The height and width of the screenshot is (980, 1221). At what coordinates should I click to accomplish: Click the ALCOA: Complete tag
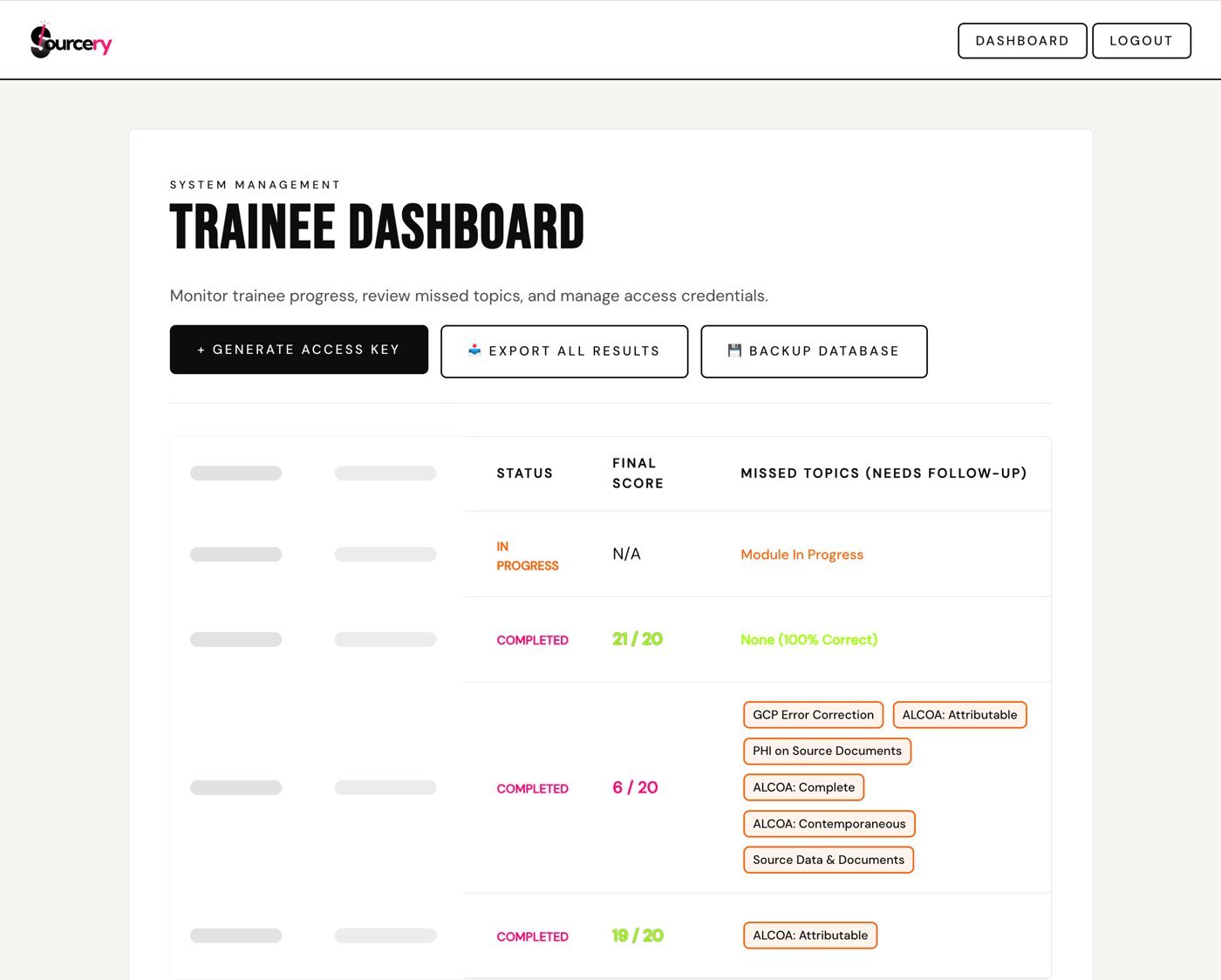pos(803,787)
